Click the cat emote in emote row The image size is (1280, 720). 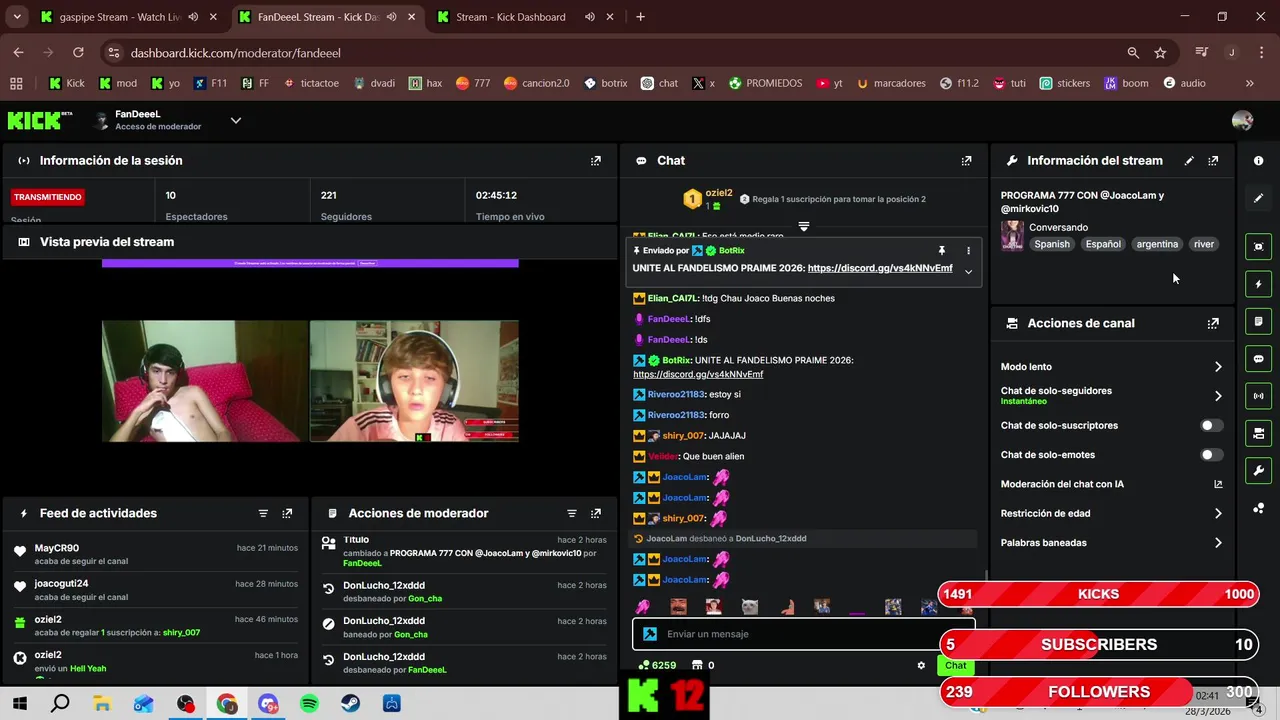pyautogui.click(x=750, y=607)
